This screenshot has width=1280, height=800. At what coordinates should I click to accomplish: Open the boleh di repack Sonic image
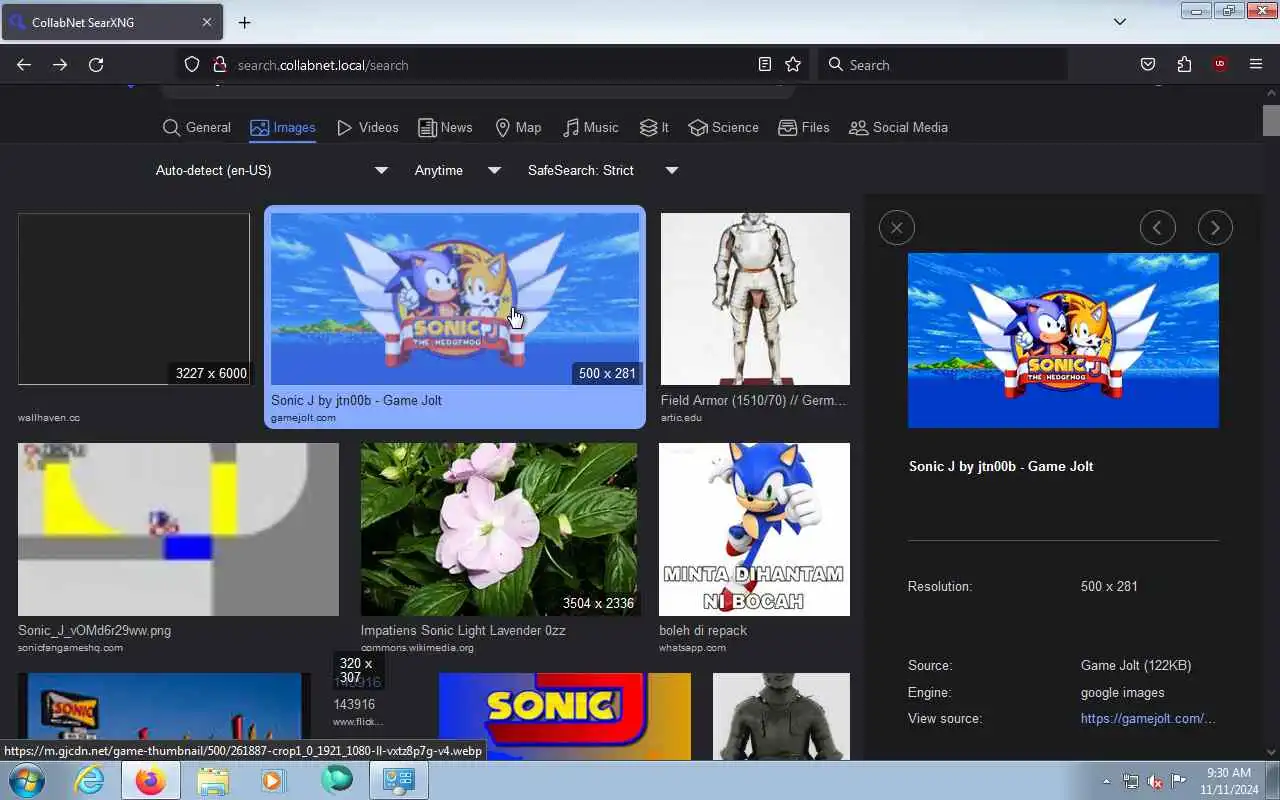click(754, 530)
